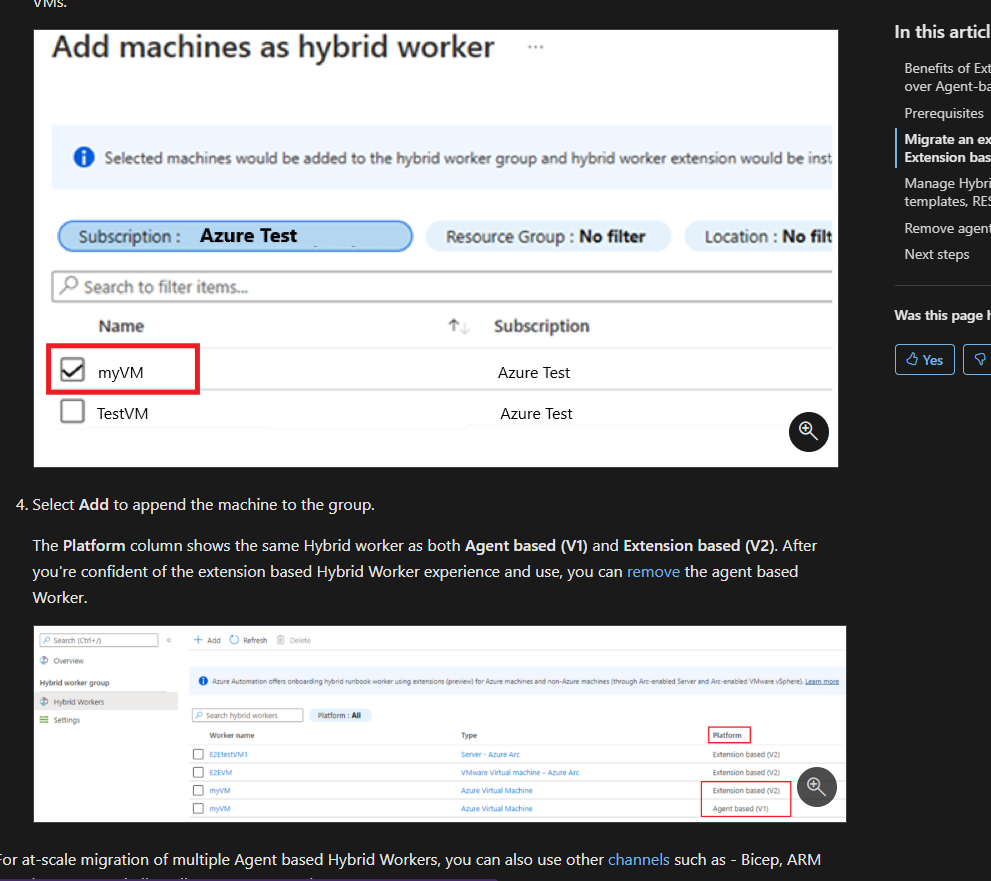Click the ellipsis next to Add machines as hybrid worker
This screenshot has width=991, height=881.
(535, 47)
